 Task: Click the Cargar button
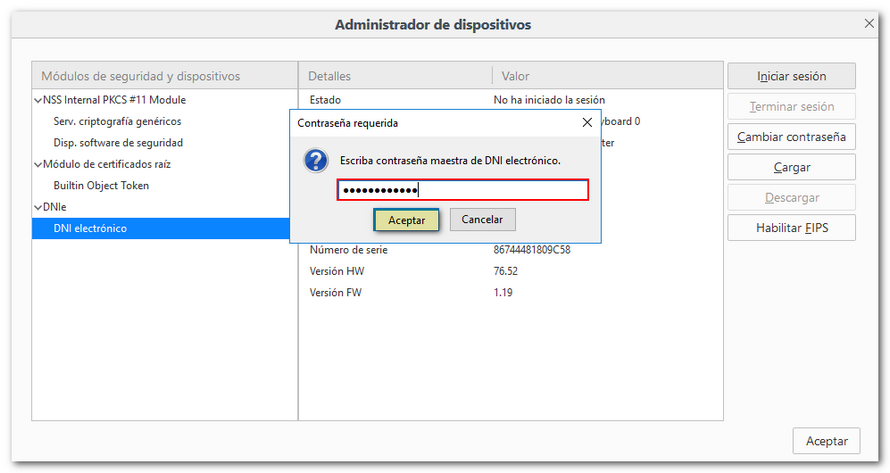(791, 167)
